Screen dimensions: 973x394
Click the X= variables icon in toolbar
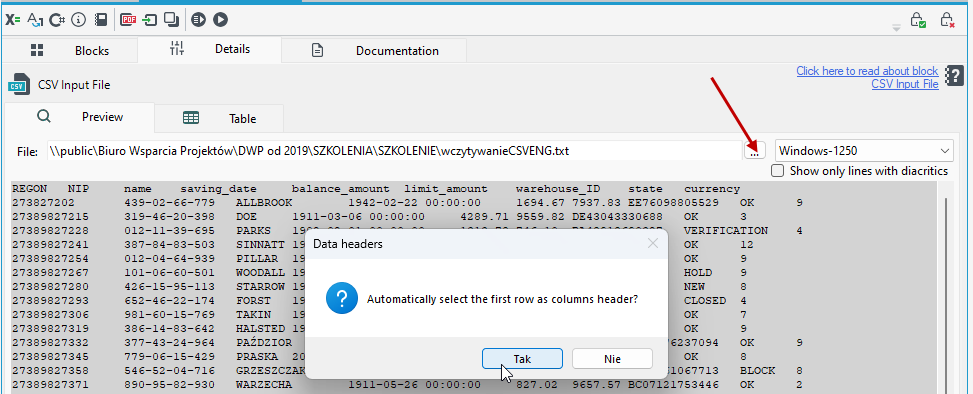coord(13,20)
